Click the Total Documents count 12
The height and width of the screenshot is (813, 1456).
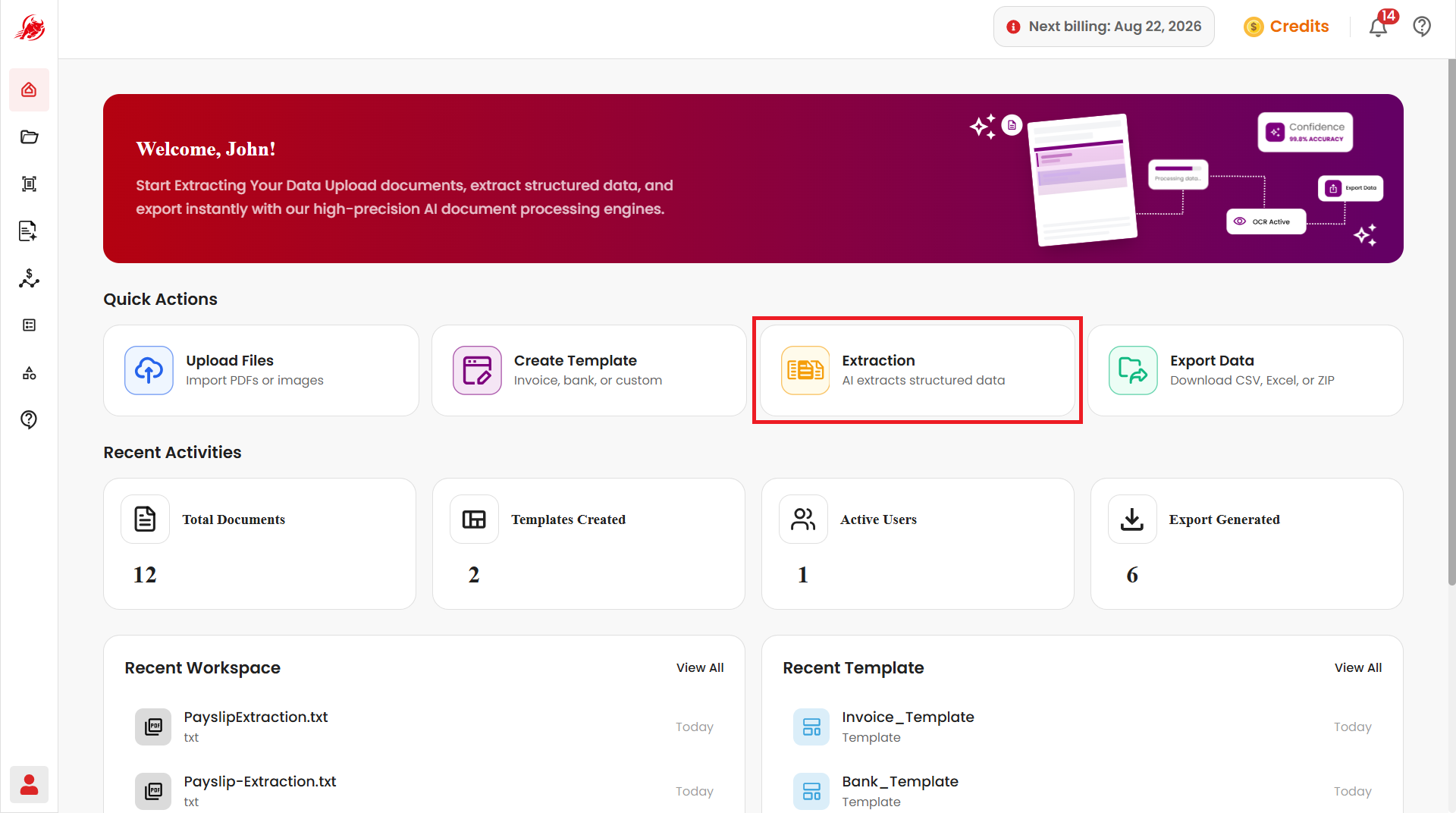(145, 575)
